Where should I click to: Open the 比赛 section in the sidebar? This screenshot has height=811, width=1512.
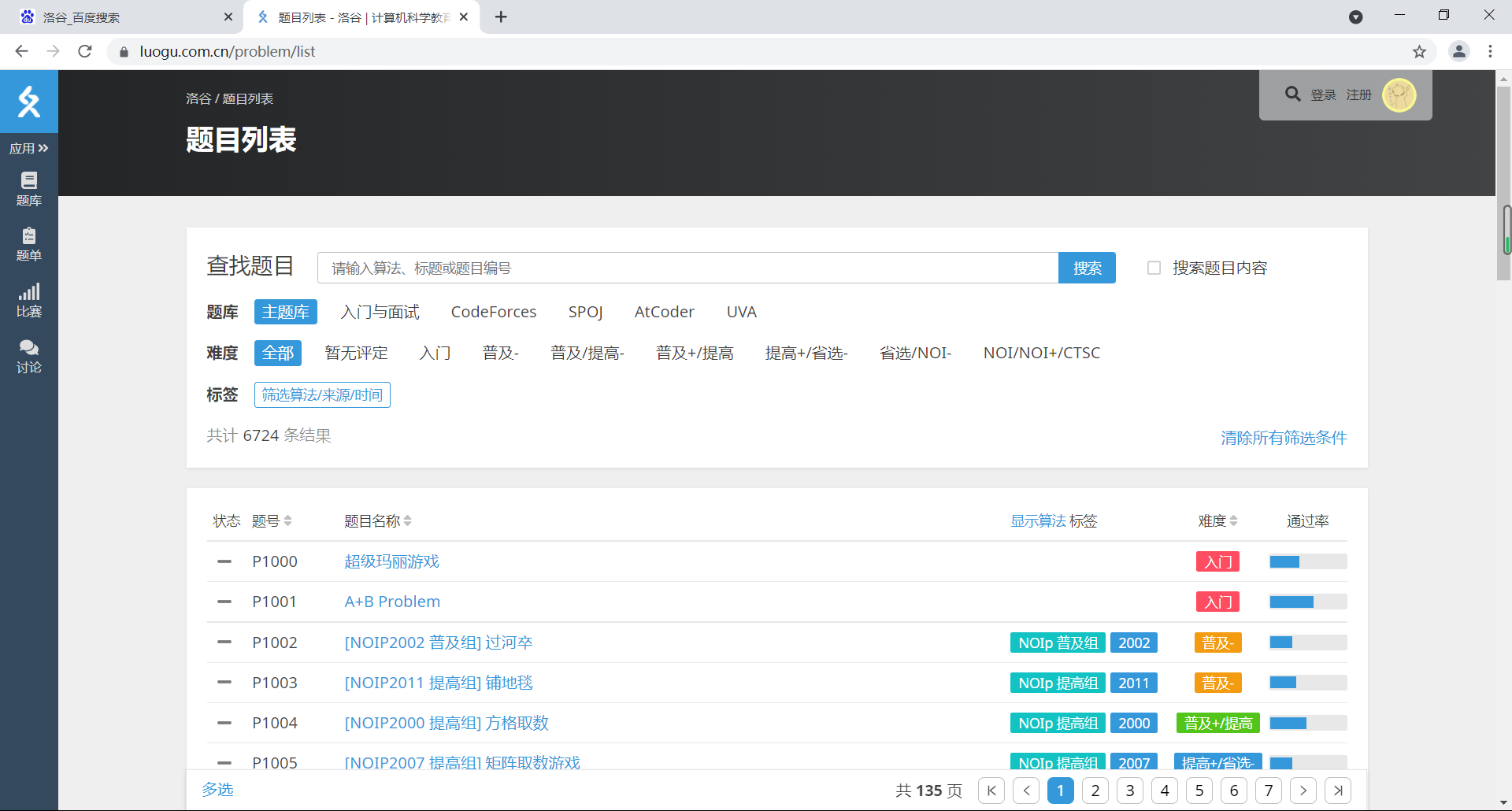click(x=28, y=298)
